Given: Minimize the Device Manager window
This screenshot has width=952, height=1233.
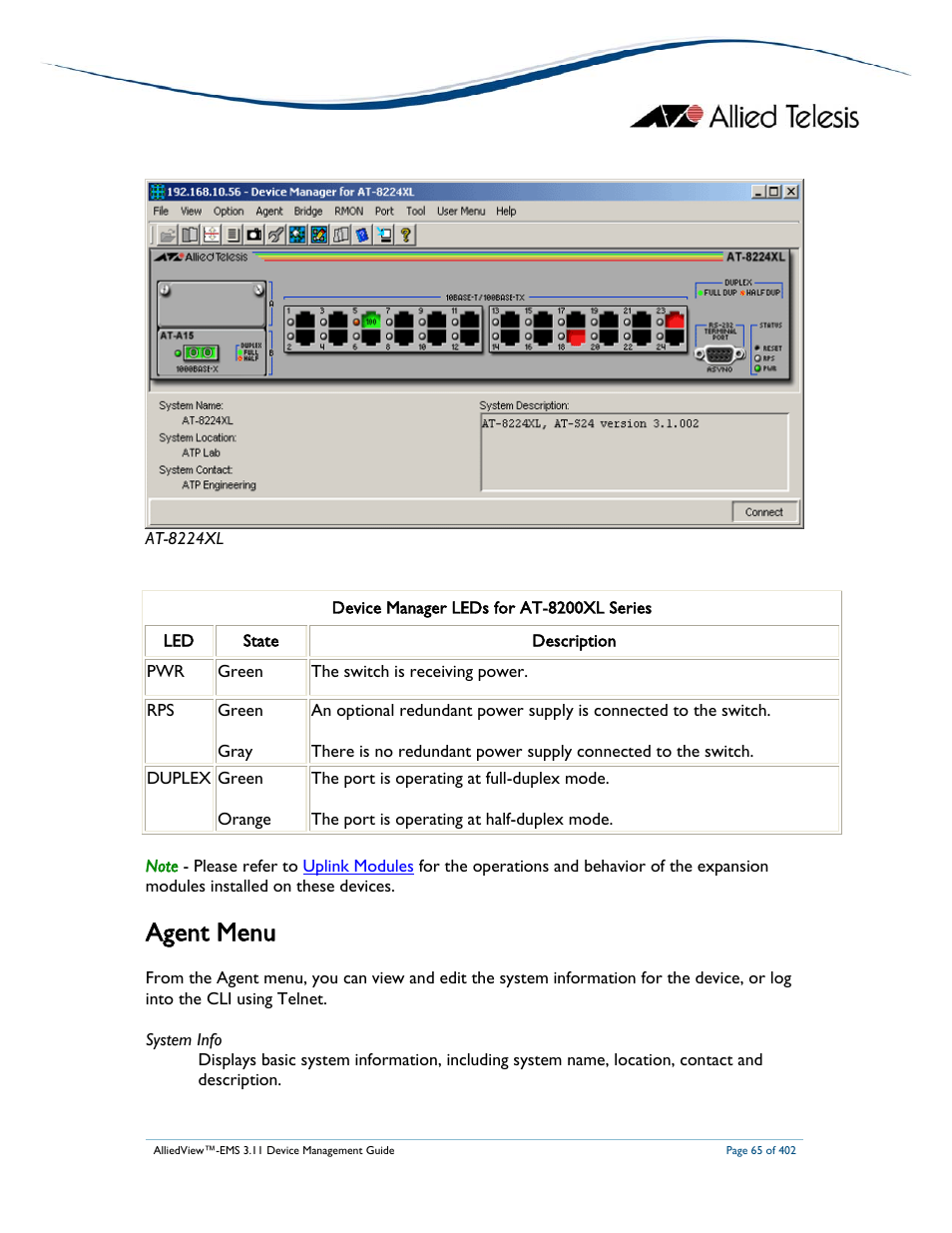Looking at the screenshot, I should (758, 192).
